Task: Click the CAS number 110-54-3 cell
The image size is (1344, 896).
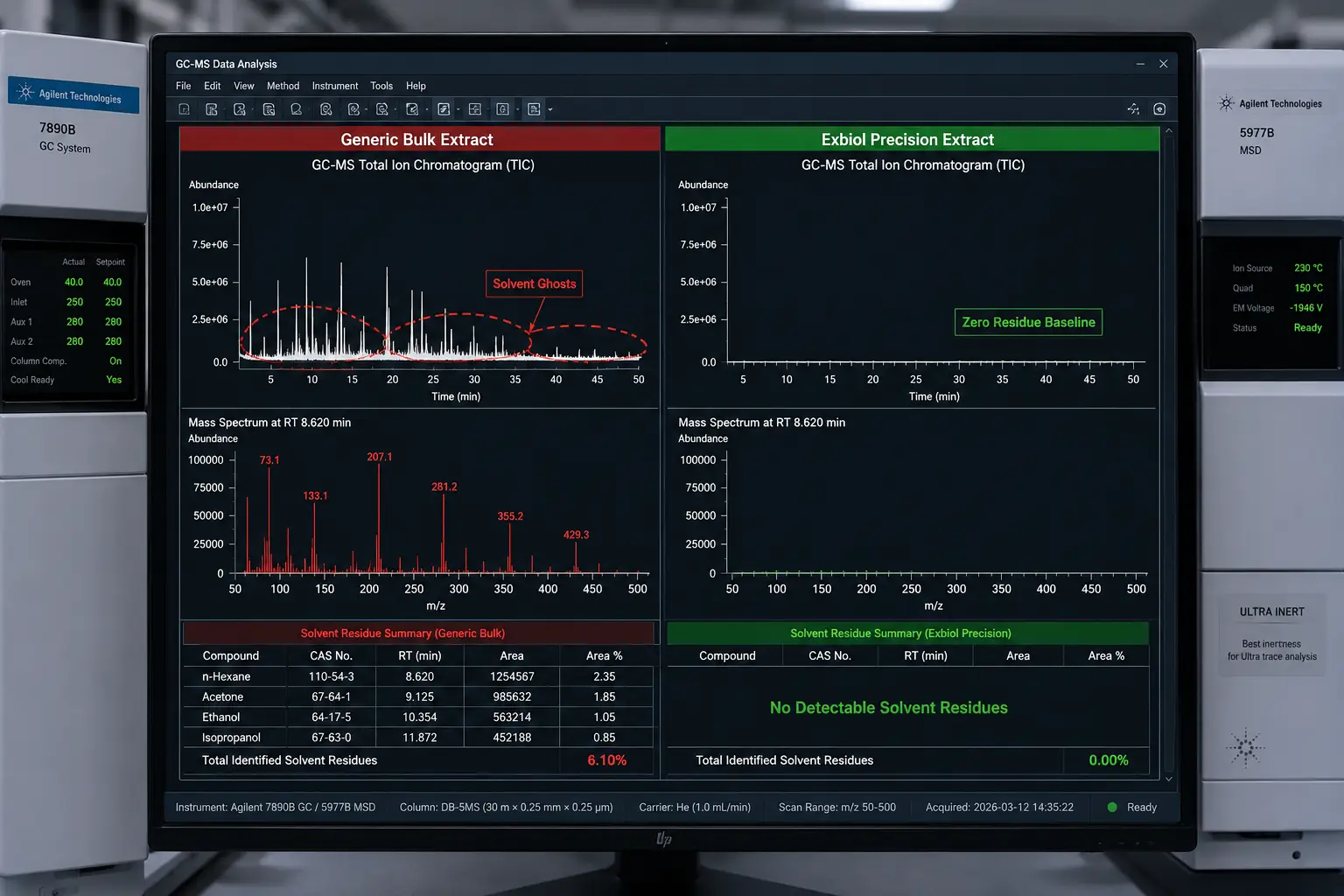Action: tap(332, 676)
